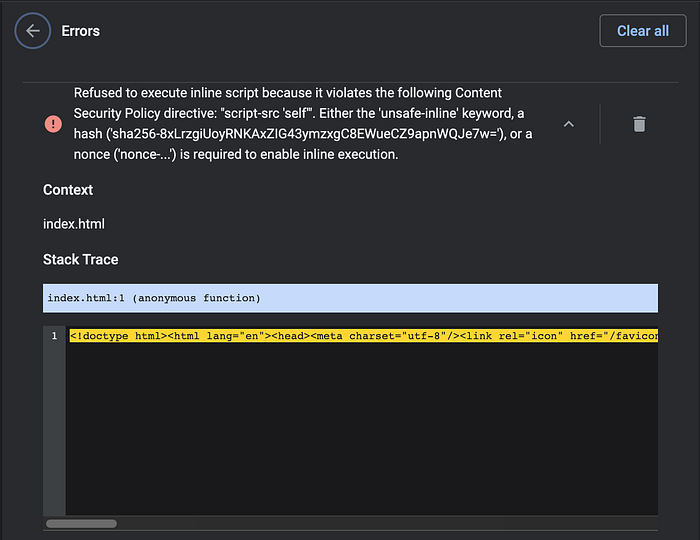Click the Clear all button
Screen dimensions: 700x540
click(642, 31)
